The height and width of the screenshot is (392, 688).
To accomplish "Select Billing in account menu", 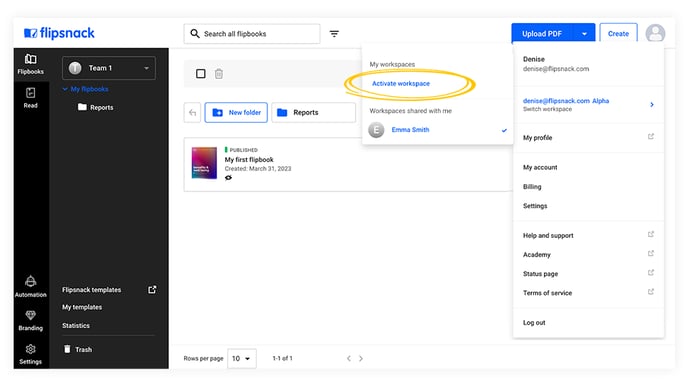I will click(x=532, y=187).
